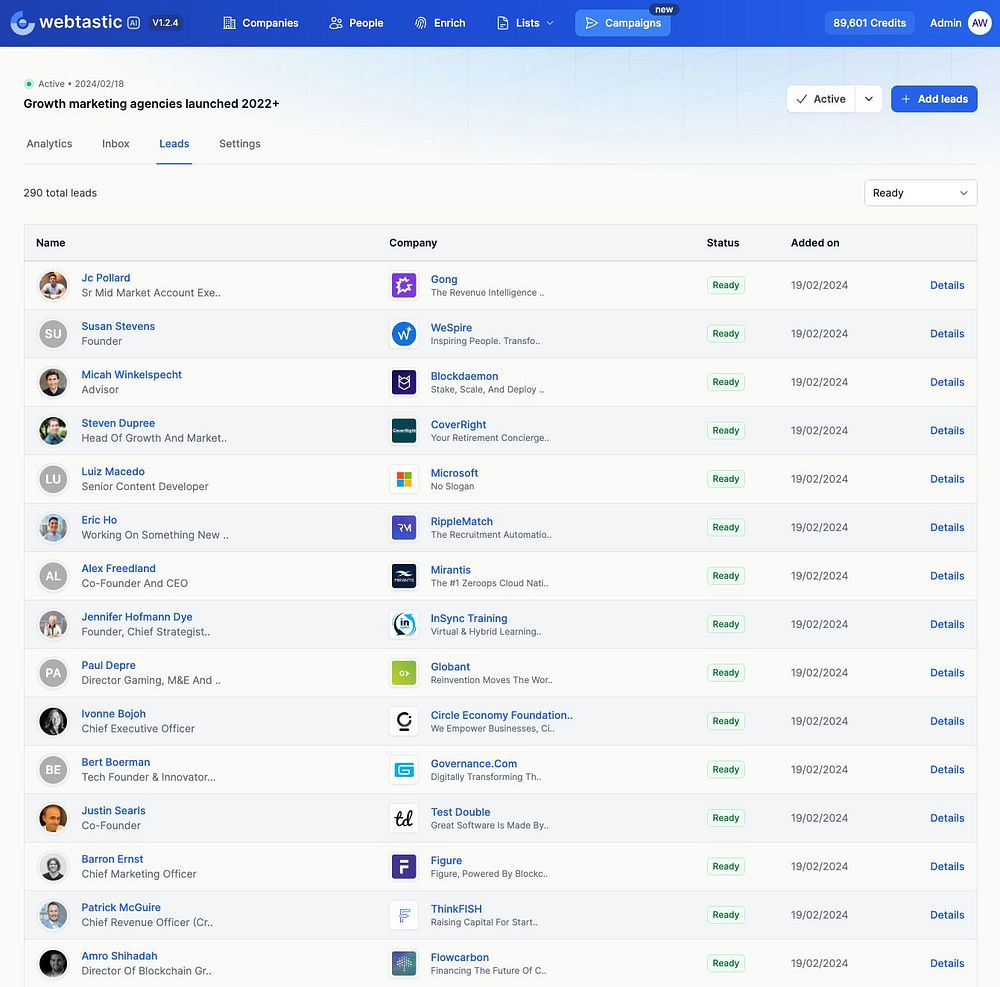
Task: Open the Microsoft company link
Action: point(454,473)
